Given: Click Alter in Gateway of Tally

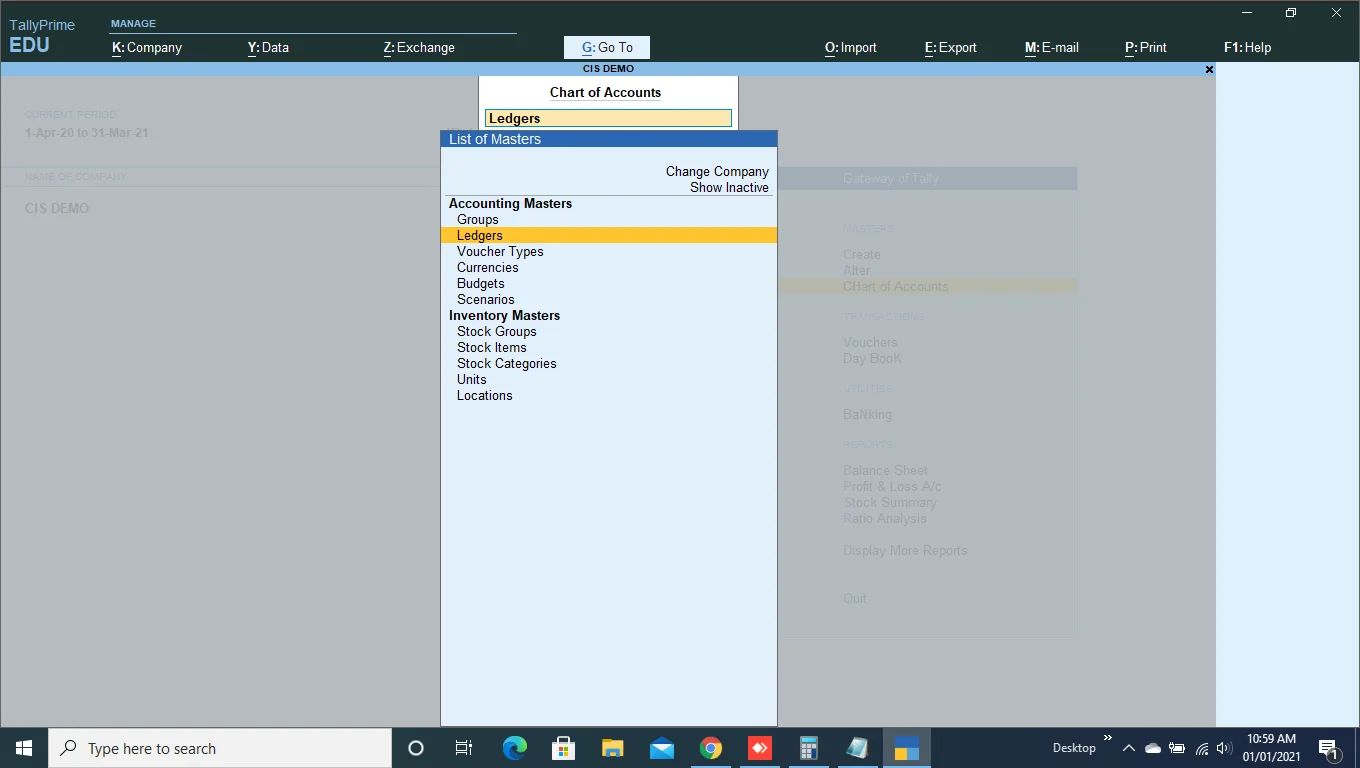Looking at the screenshot, I should click(x=856, y=270).
